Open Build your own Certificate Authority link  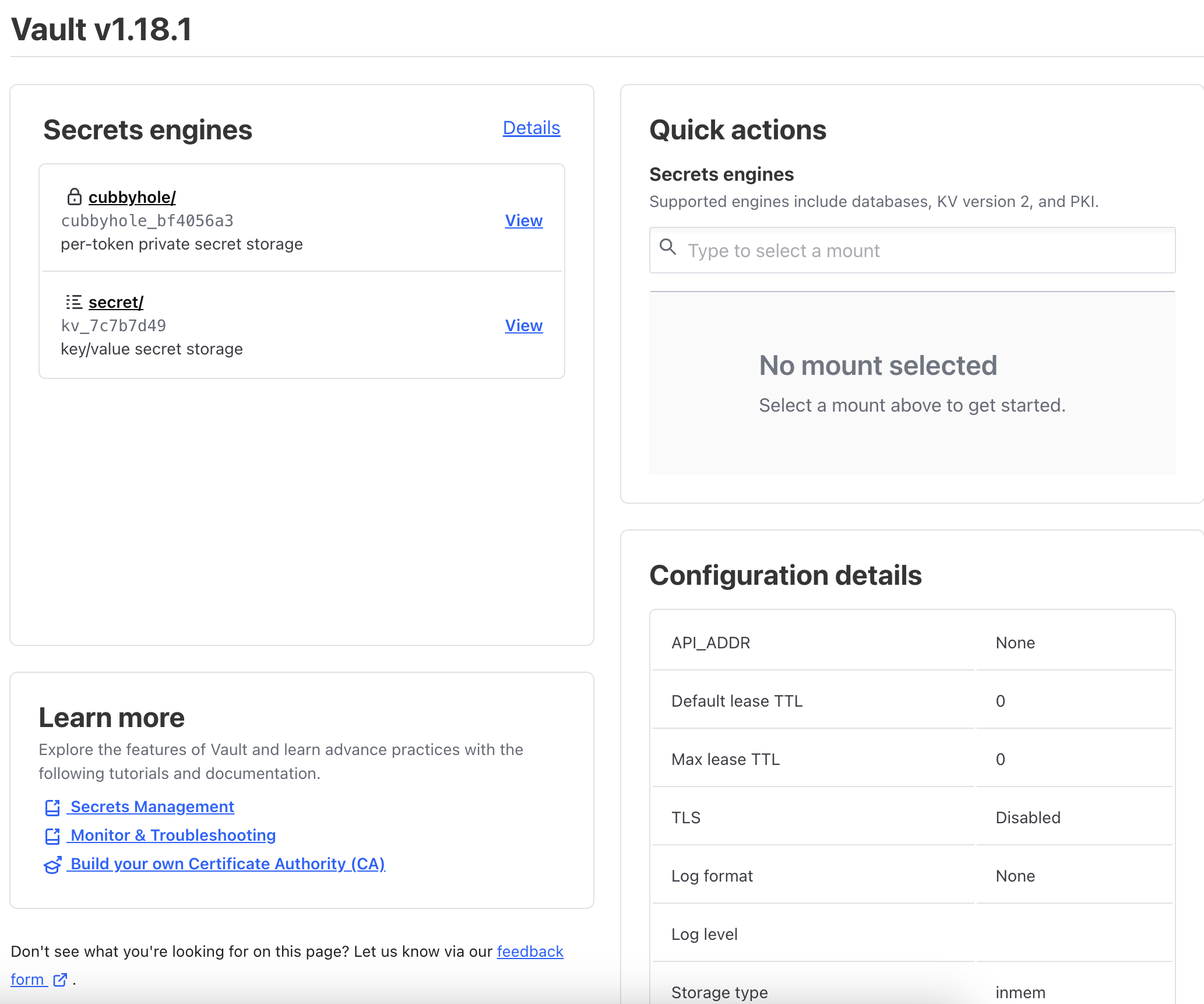click(227, 864)
